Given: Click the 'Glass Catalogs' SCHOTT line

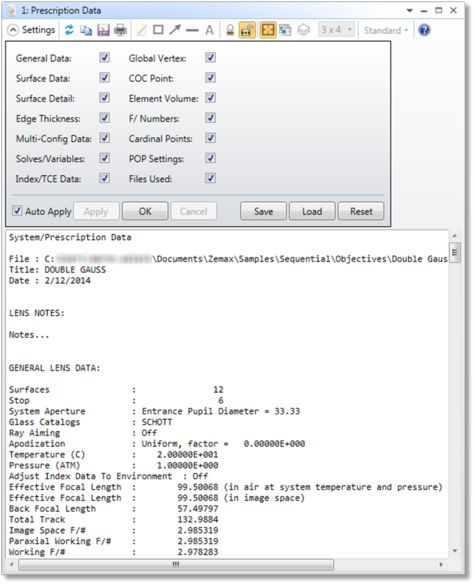Looking at the screenshot, I should tap(91, 422).
